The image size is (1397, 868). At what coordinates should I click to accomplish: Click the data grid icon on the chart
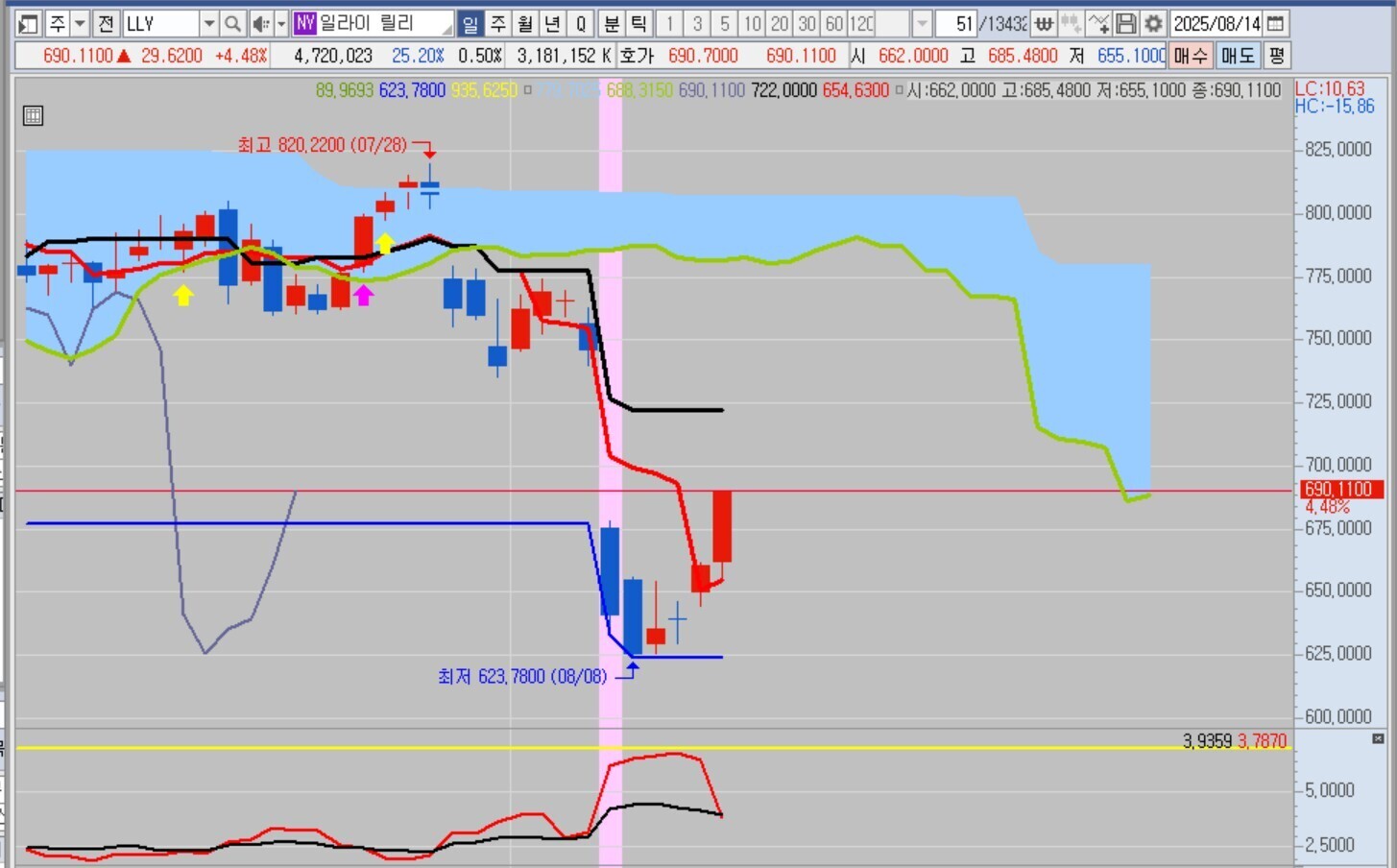point(33,116)
